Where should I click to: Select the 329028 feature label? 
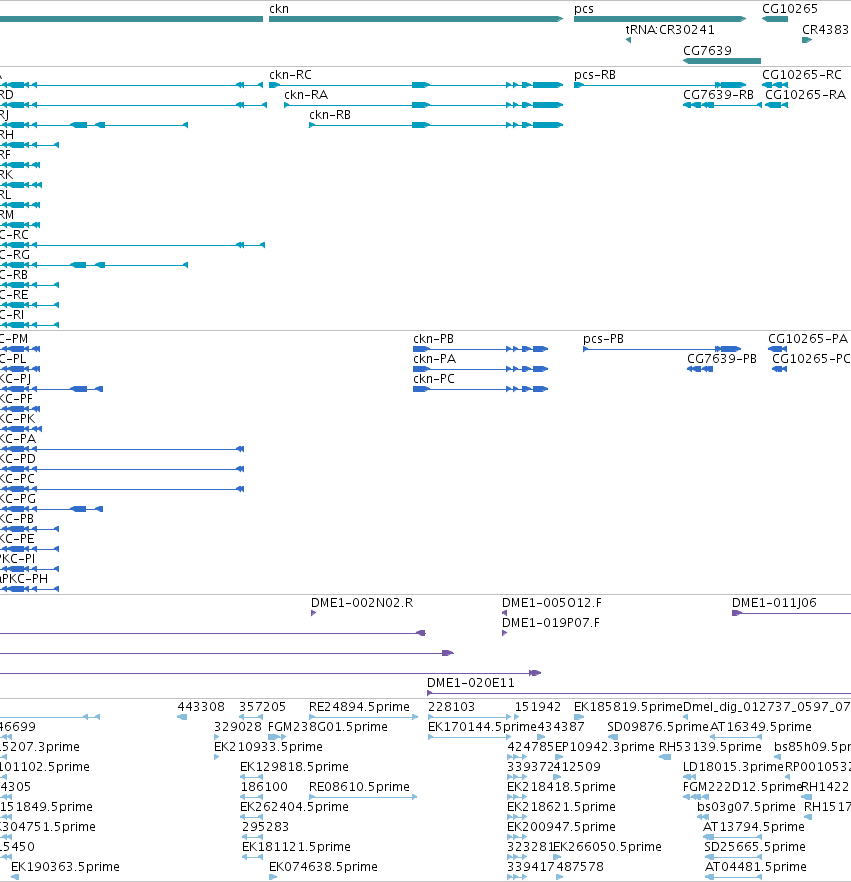click(x=237, y=727)
